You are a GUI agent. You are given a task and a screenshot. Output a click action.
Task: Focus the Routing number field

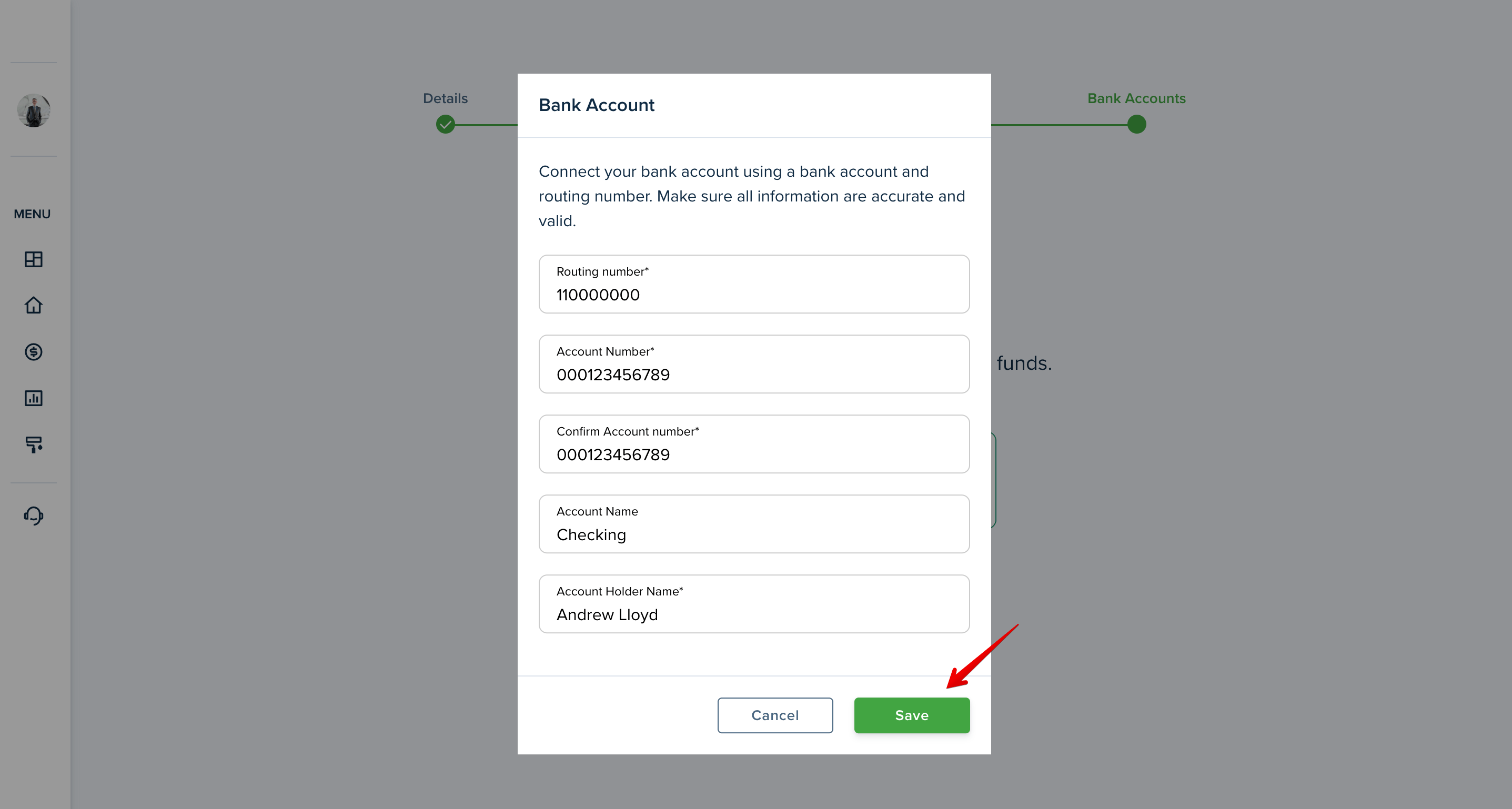click(754, 284)
